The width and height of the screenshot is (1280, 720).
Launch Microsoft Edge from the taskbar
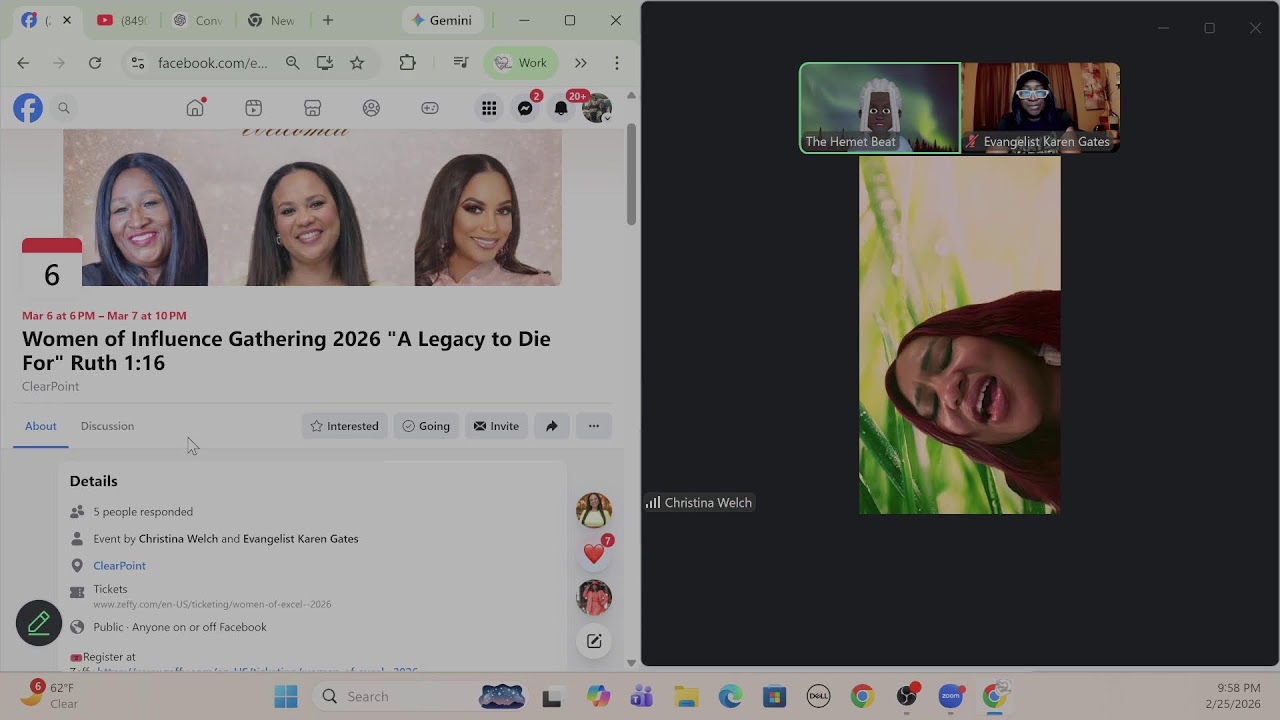pos(730,696)
